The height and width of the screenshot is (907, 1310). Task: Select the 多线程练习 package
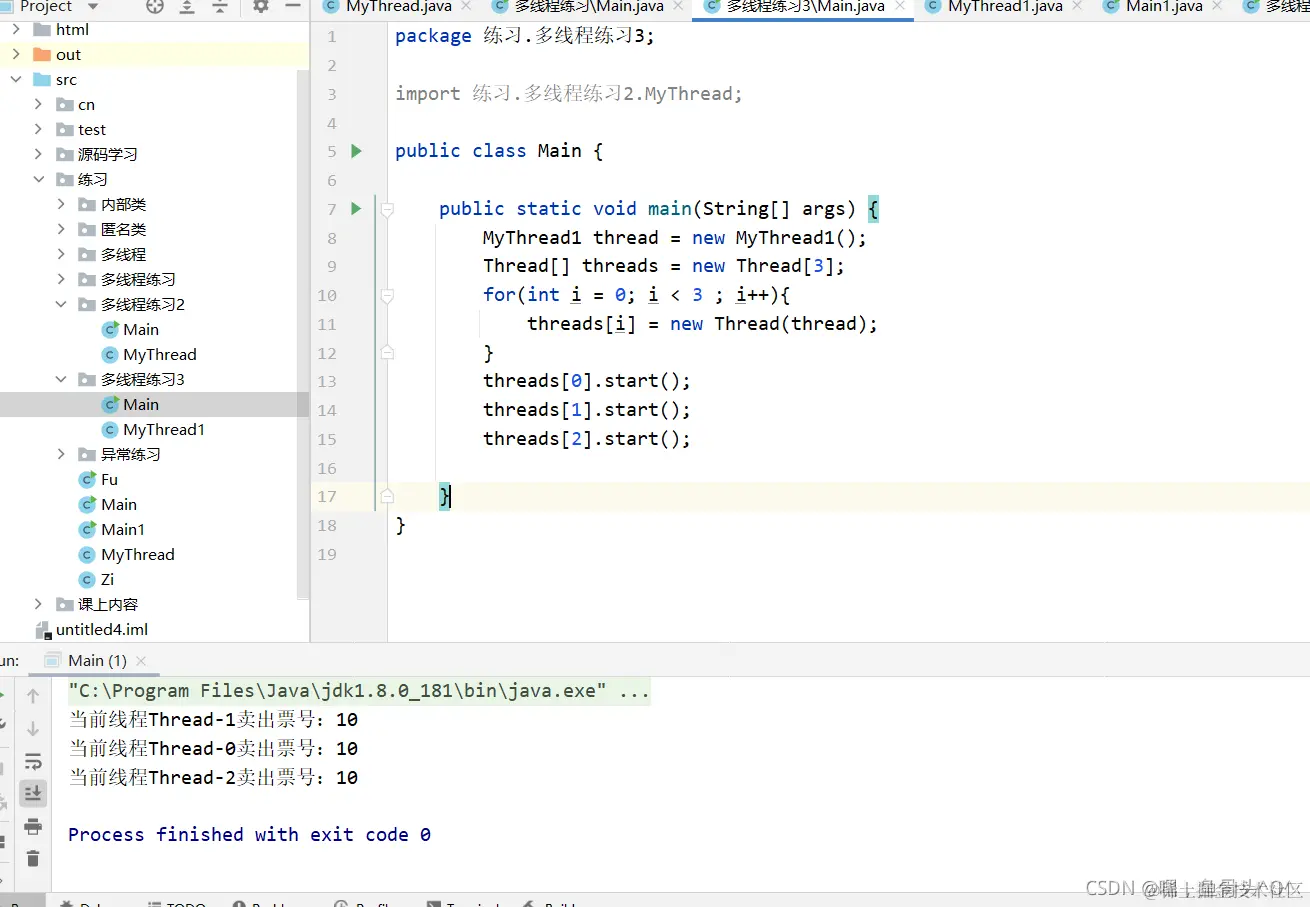click(138, 279)
